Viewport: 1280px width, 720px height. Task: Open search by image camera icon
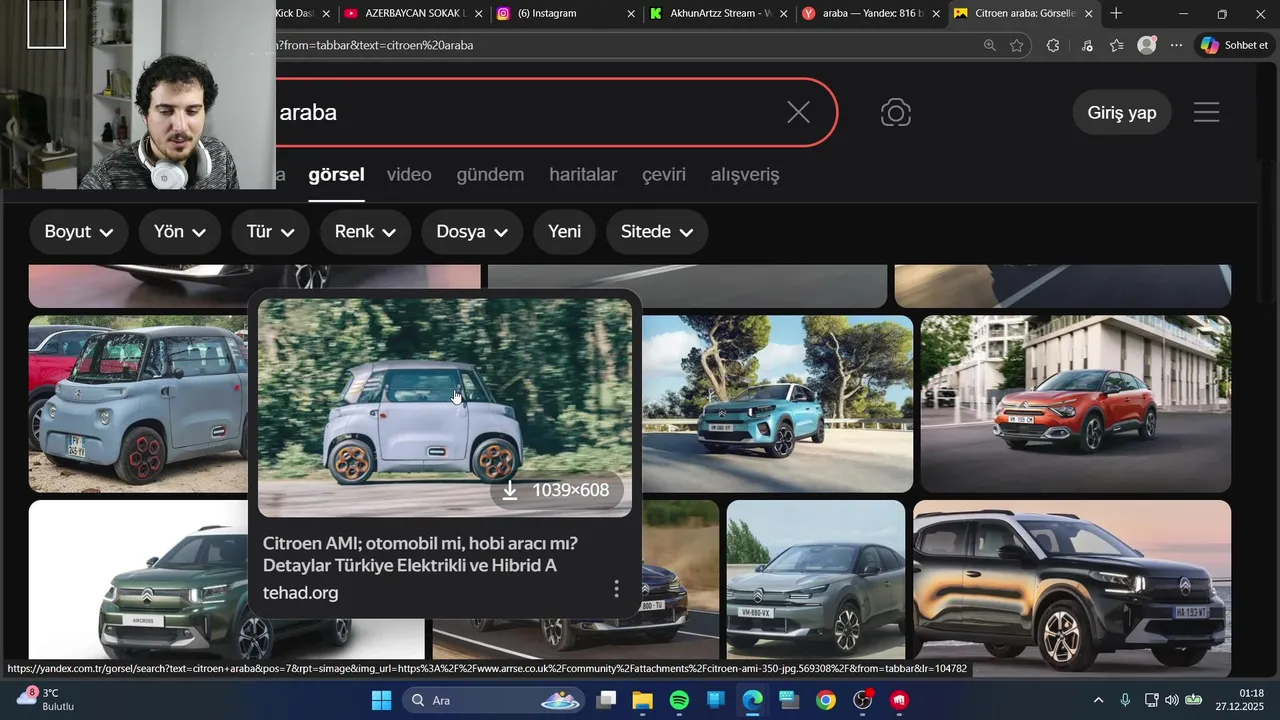(x=895, y=112)
